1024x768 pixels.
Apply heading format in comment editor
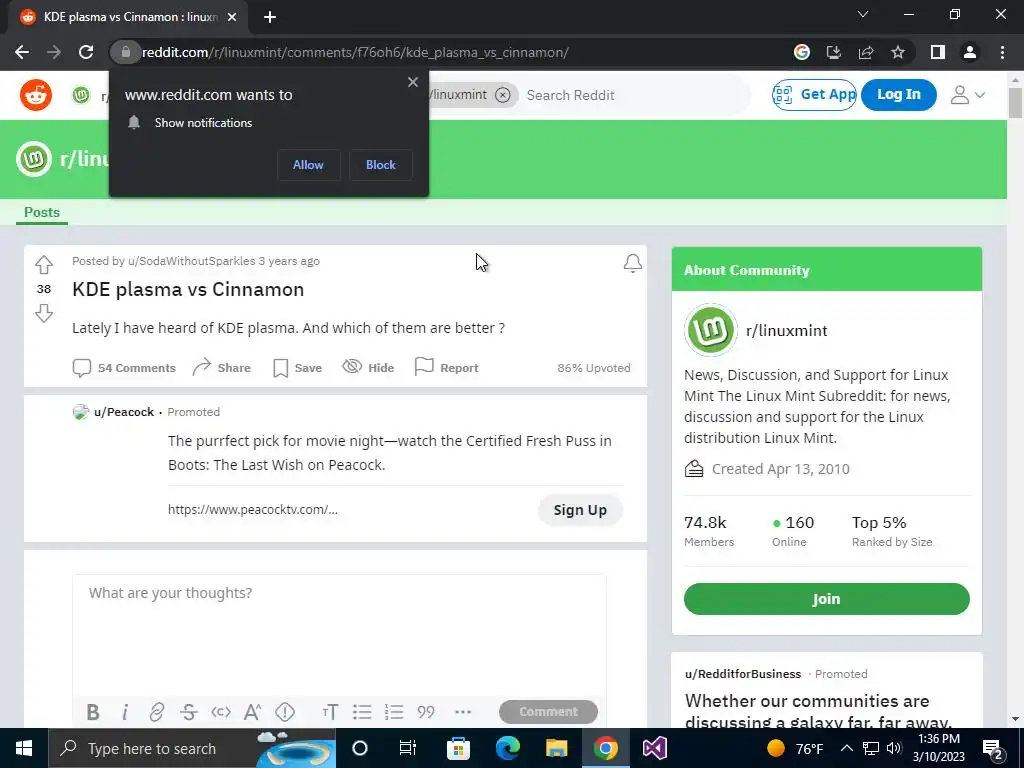pos(330,712)
